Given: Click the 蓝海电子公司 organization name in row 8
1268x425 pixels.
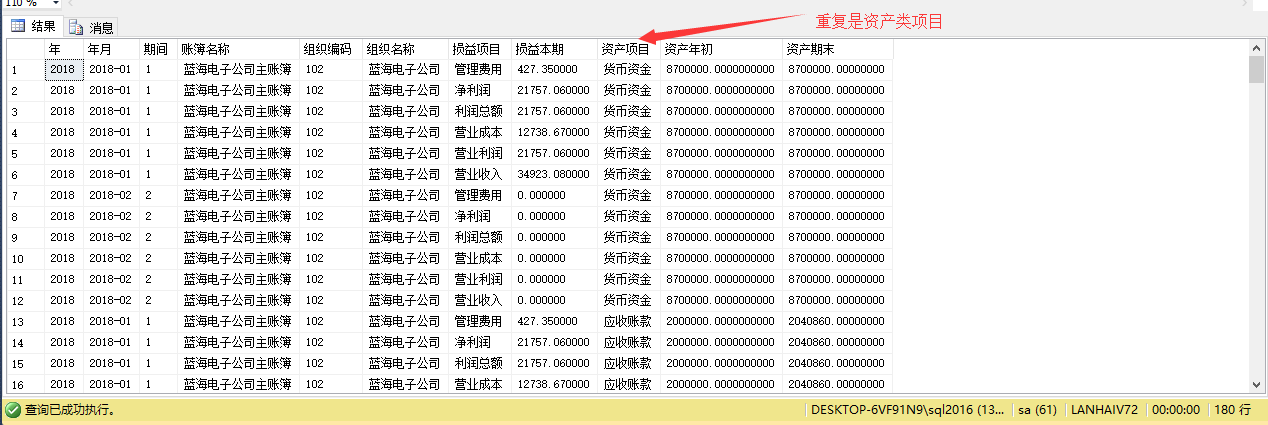Looking at the screenshot, I should [405, 216].
